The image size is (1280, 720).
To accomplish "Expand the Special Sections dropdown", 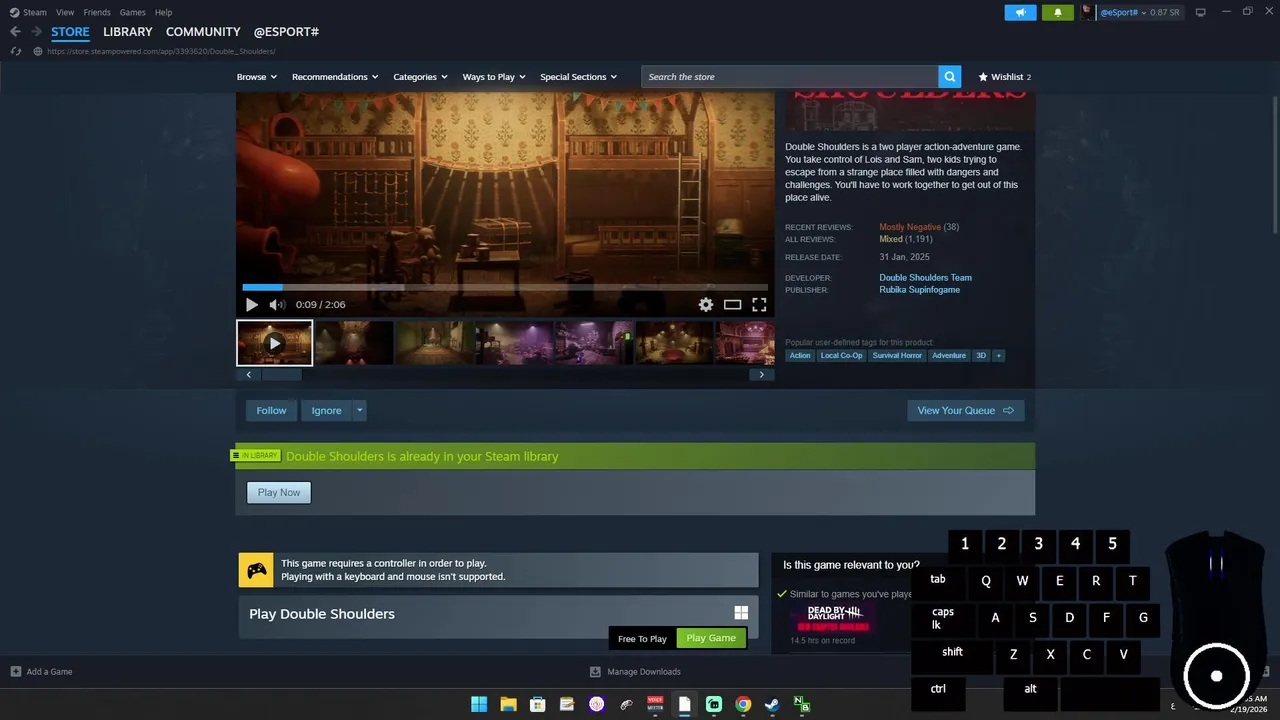I will coord(578,77).
